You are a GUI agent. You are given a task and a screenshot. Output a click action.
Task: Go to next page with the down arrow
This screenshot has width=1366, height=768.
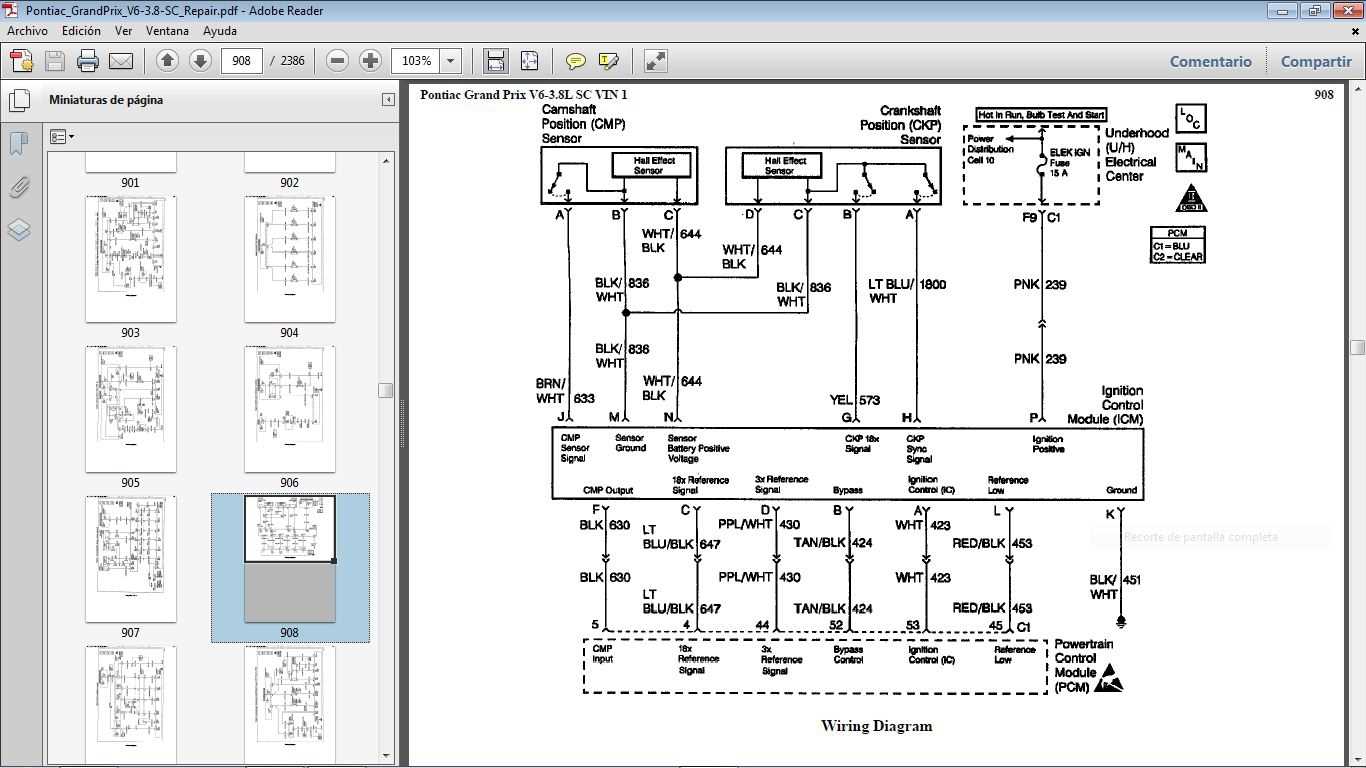(x=200, y=61)
